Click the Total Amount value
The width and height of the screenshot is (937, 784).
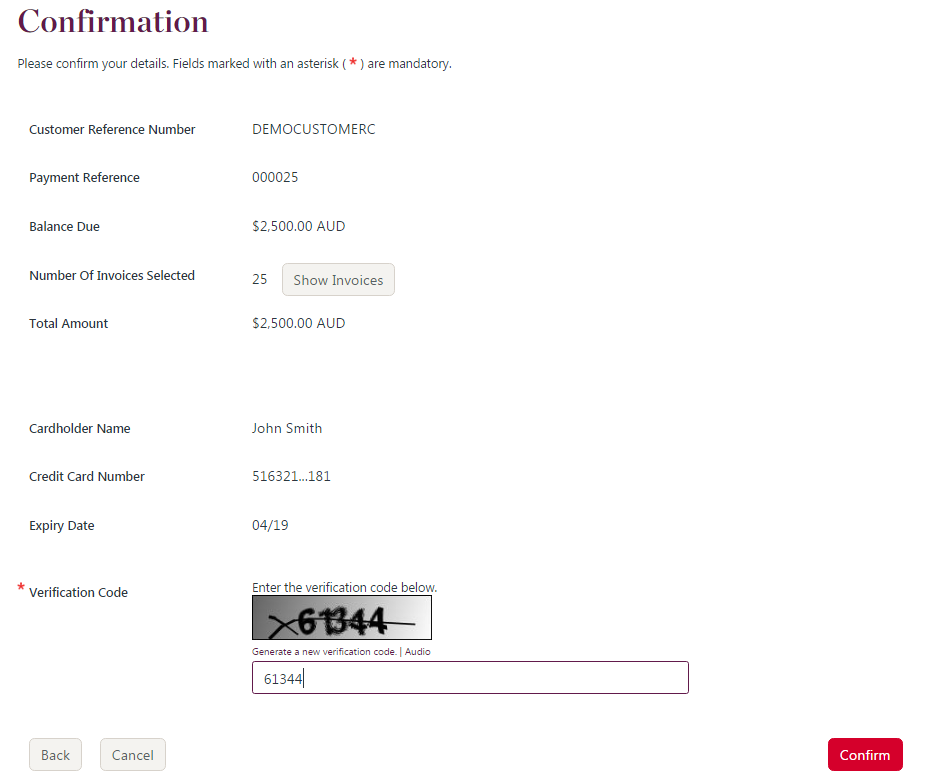click(298, 323)
